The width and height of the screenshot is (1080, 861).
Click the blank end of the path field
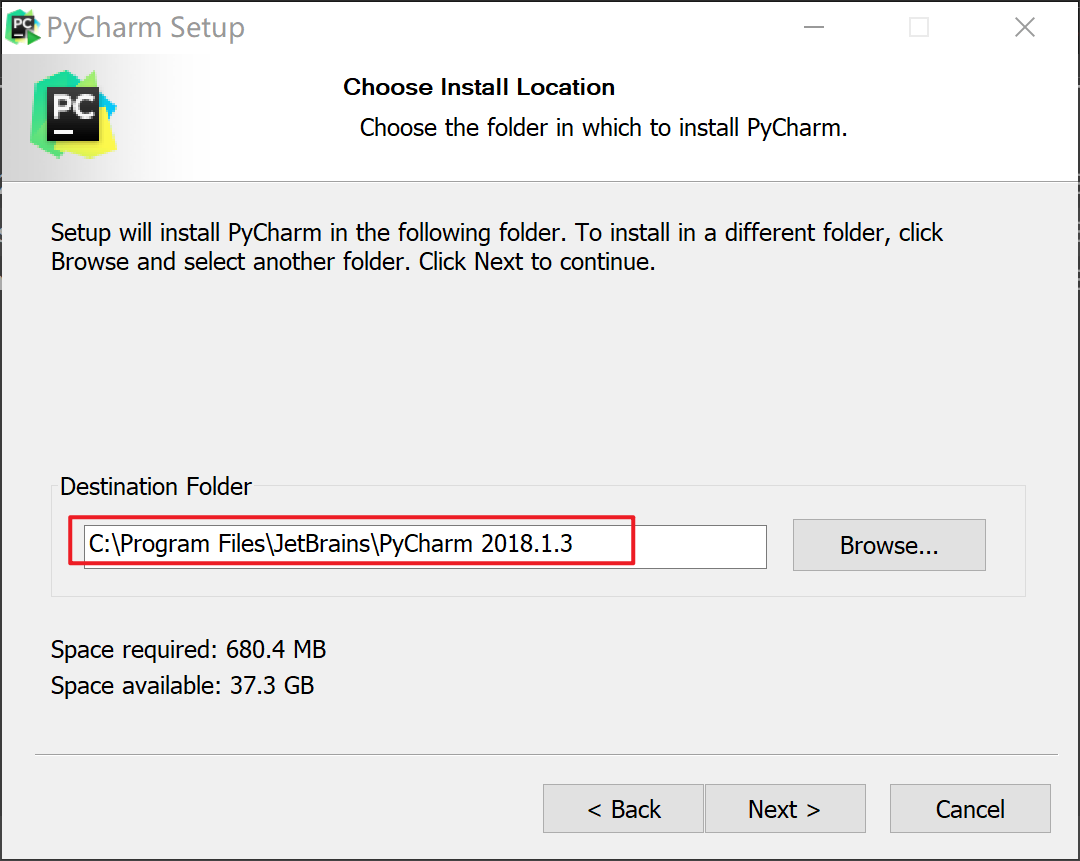coord(699,547)
